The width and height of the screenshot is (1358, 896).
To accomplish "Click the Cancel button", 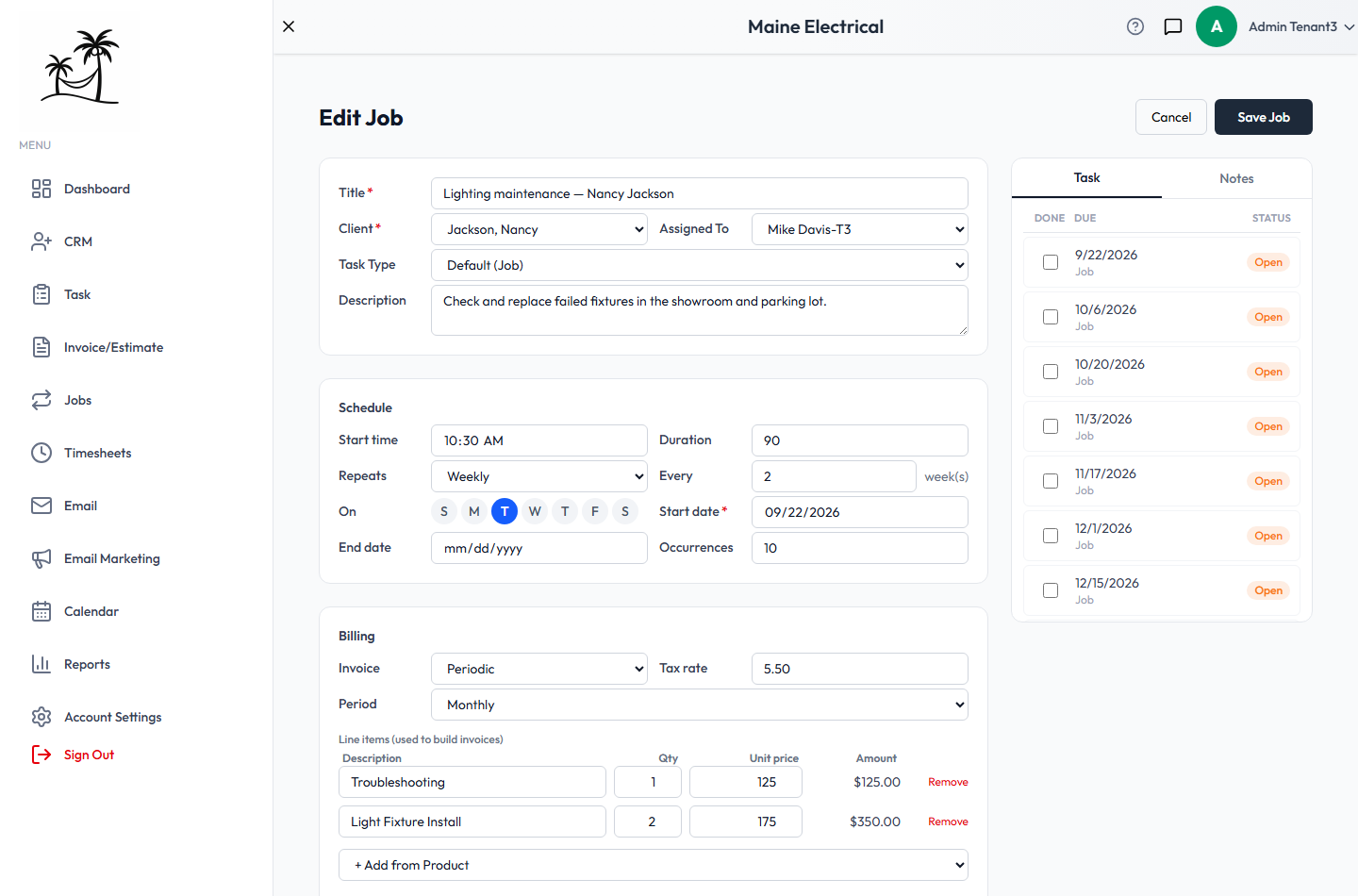I will (x=1171, y=117).
